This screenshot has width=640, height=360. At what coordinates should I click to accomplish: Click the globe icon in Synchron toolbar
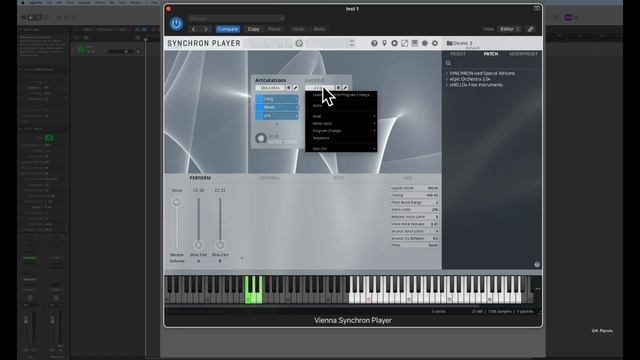click(x=425, y=43)
